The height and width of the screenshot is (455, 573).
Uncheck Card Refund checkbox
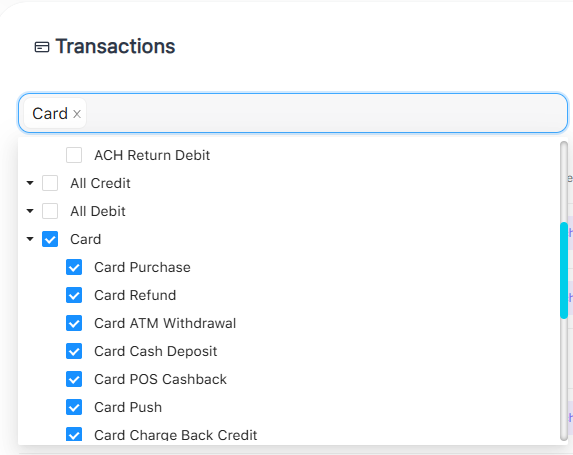(x=74, y=295)
